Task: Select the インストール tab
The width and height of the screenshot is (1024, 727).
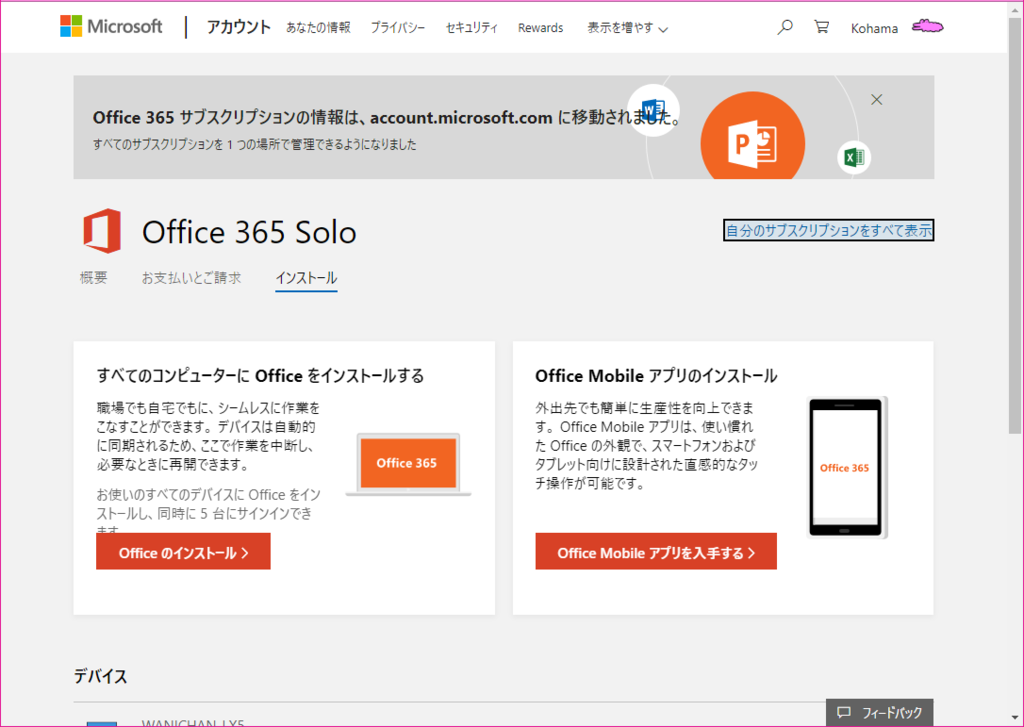Action: (x=306, y=278)
